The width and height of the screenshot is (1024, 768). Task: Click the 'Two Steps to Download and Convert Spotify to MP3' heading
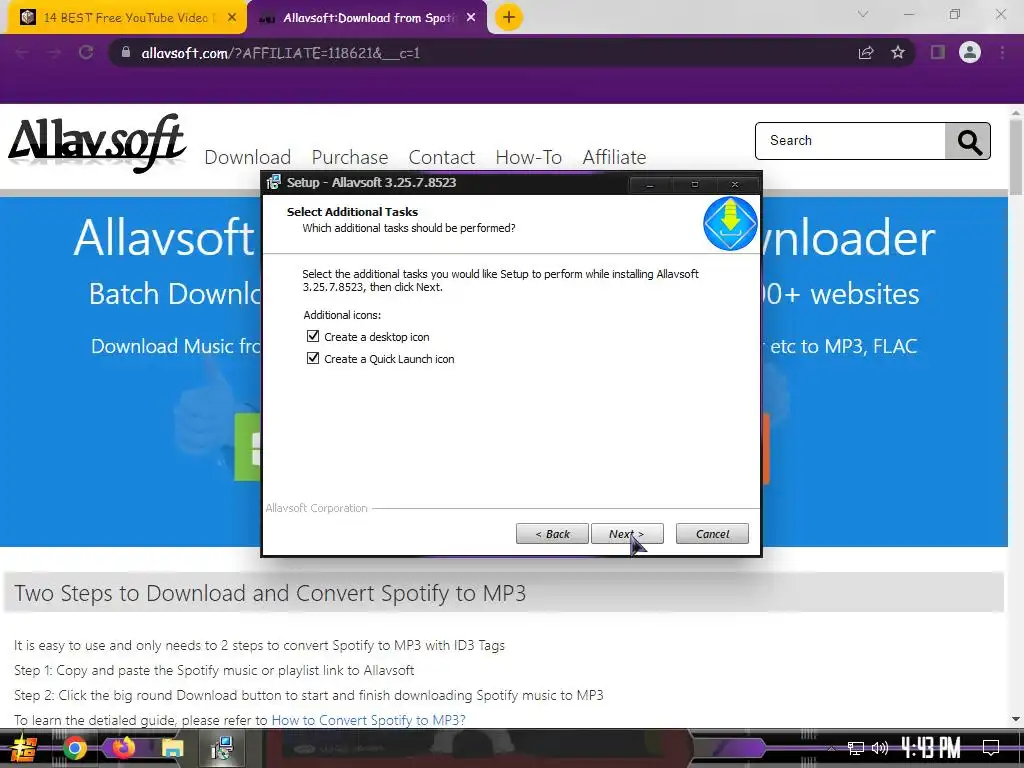click(x=270, y=593)
